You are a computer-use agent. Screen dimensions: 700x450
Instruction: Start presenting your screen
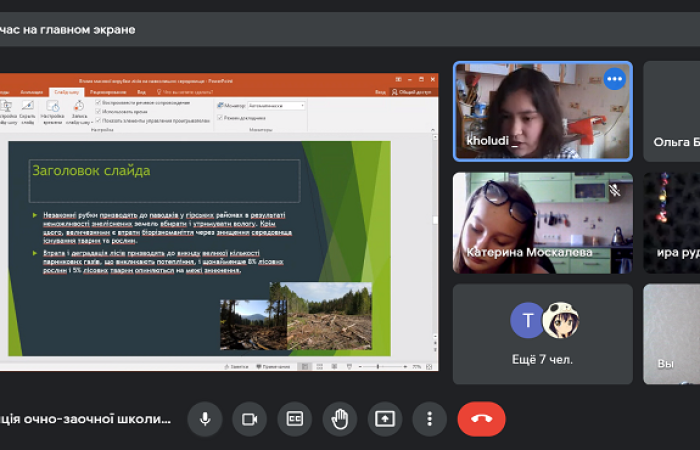385,418
